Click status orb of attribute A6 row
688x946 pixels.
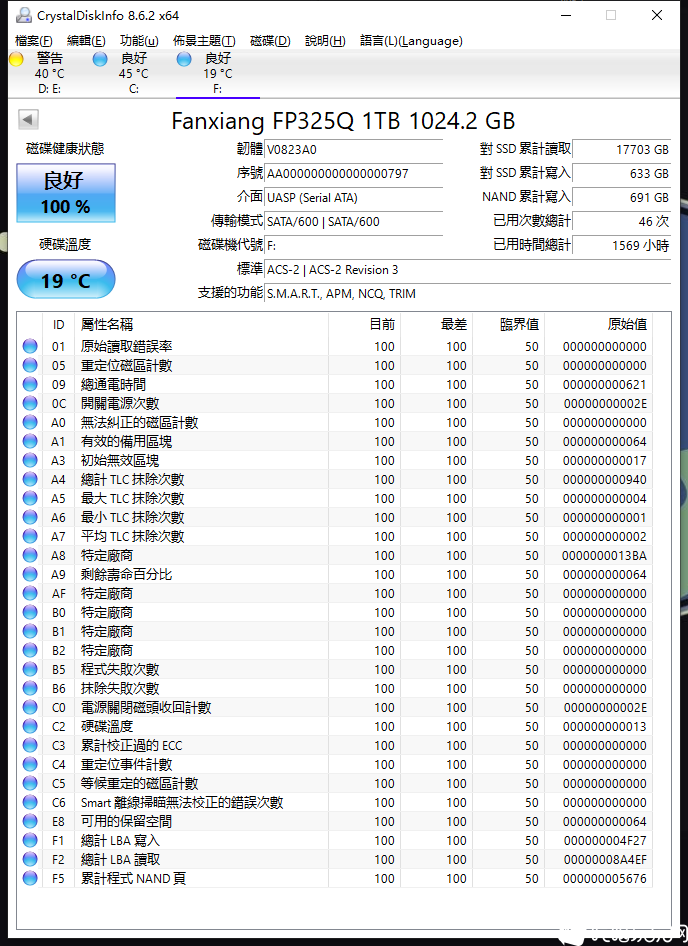(30, 517)
